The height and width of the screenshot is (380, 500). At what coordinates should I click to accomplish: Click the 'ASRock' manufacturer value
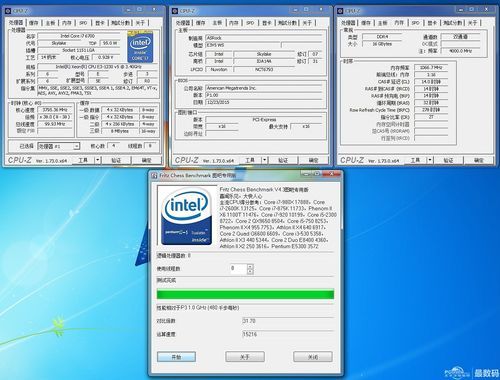coord(263,38)
